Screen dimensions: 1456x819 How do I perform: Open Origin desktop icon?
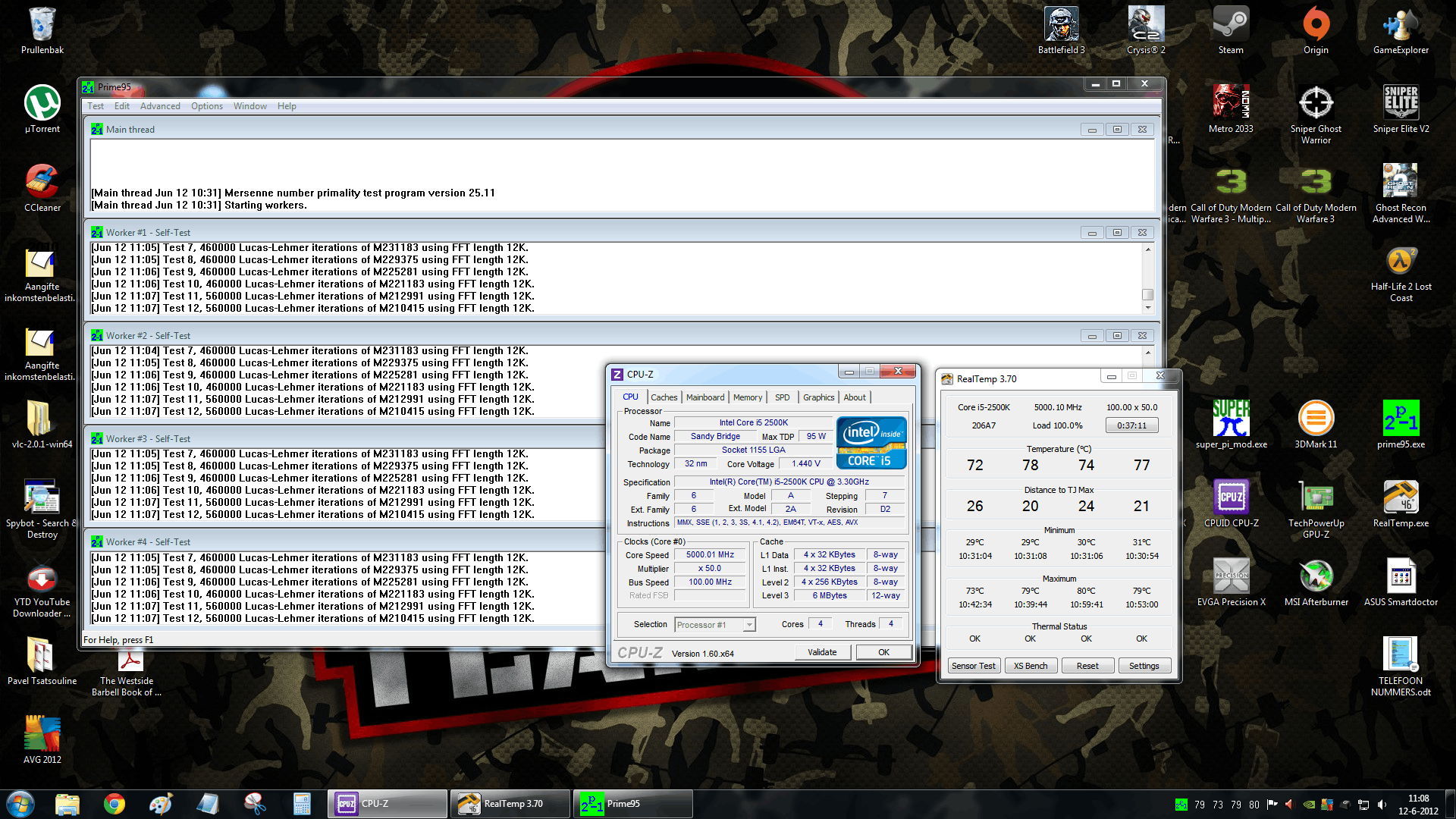click(x=1316, y=30)
